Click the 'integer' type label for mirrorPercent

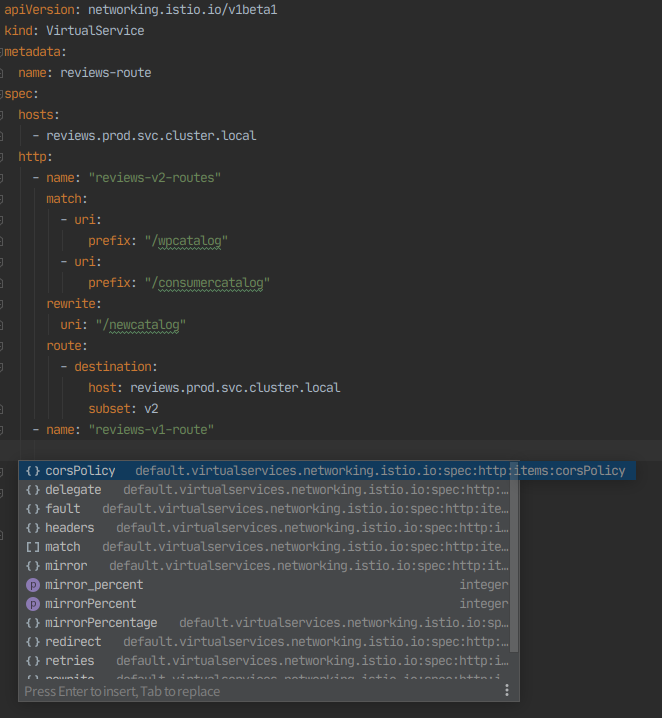(x=484, y=604)
